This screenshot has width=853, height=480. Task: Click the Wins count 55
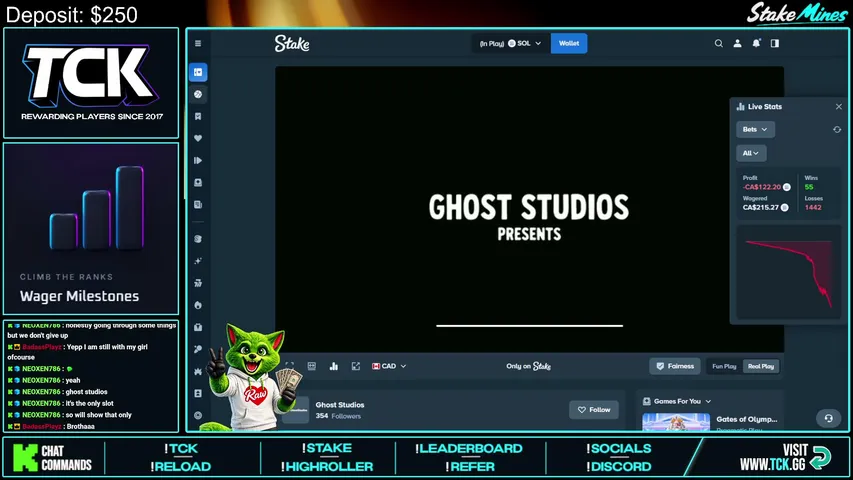tap(809, 187)
